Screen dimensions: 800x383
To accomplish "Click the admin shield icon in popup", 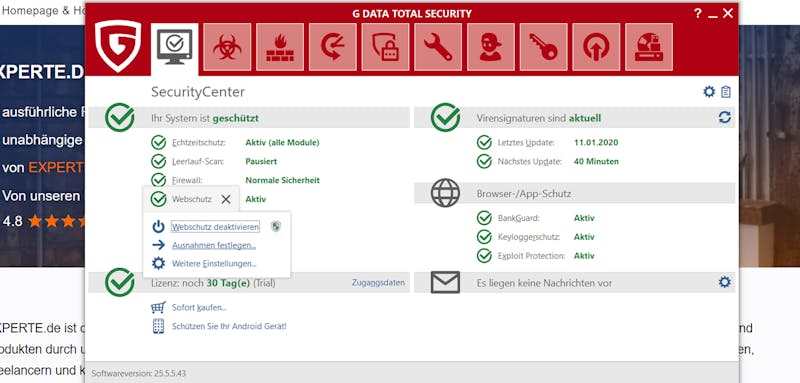I will pos(276,226).
